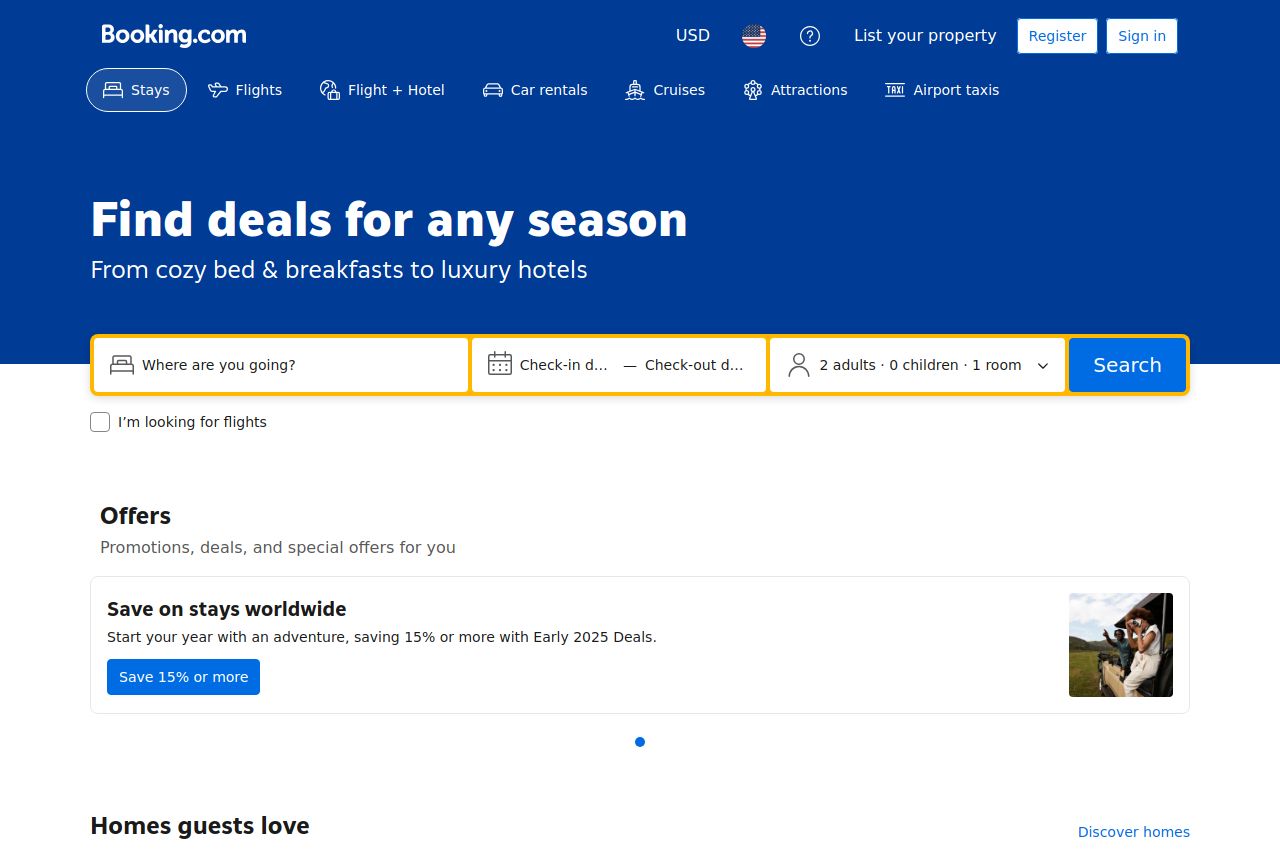The image size is (1280, 853).
Task: Click the person icon for guests
Action: [x=798, y=365]
